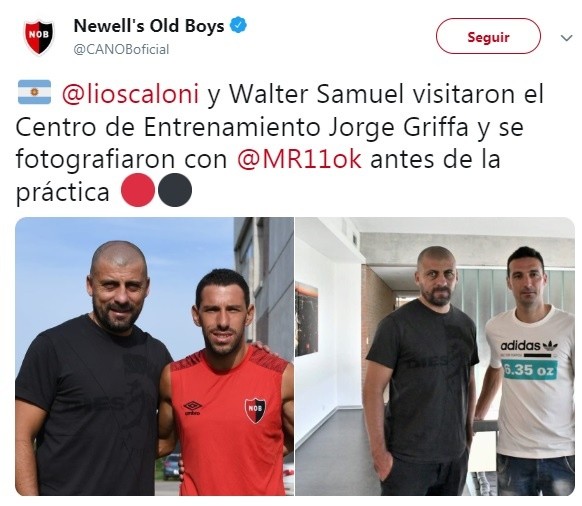This screenshot has width=582, height=506.
Task: Click the Argentina flag emoji
Action: point(35,92)
